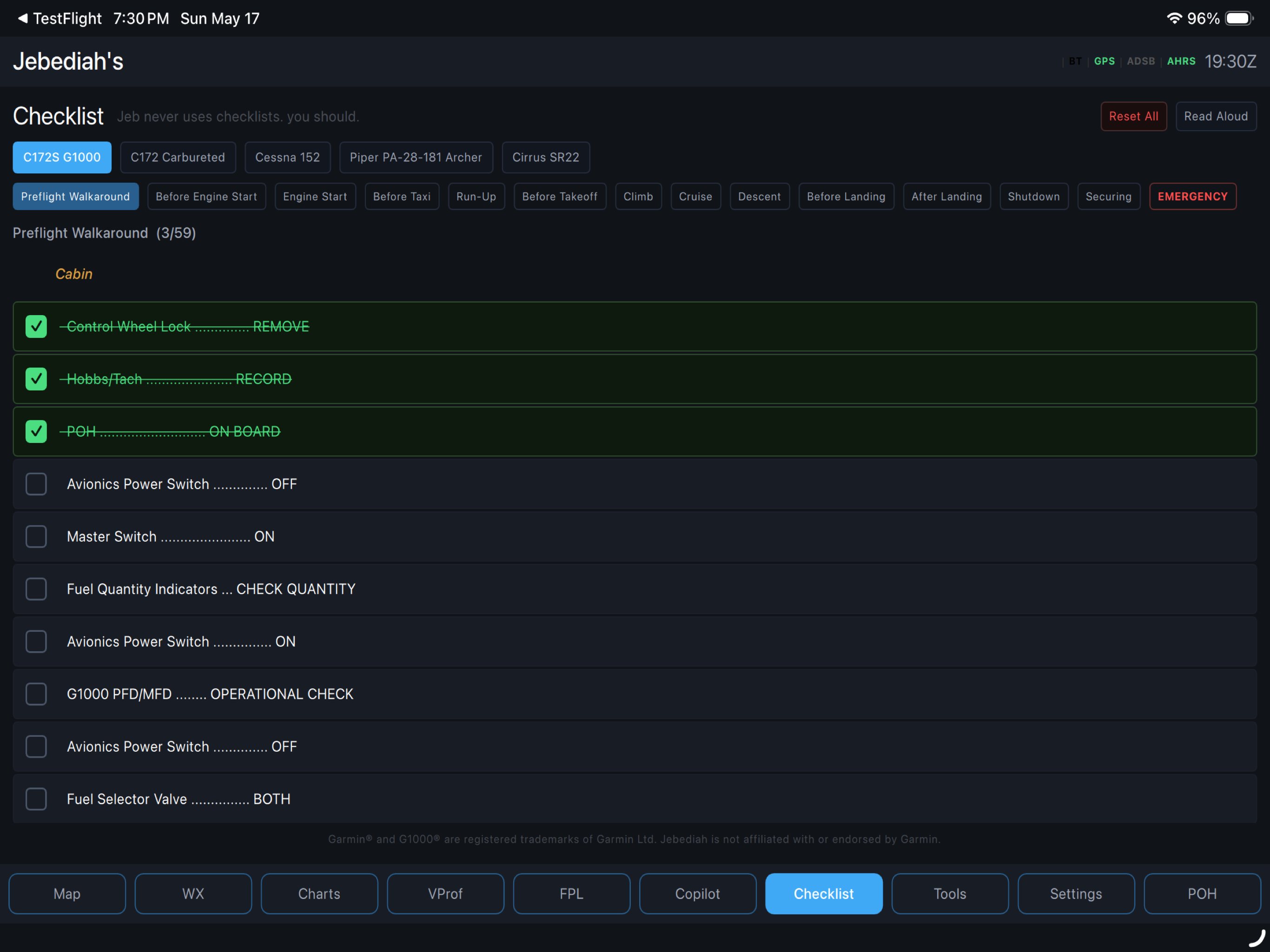
Task: Open the Before Landing phase
Action: coord(847,196)
